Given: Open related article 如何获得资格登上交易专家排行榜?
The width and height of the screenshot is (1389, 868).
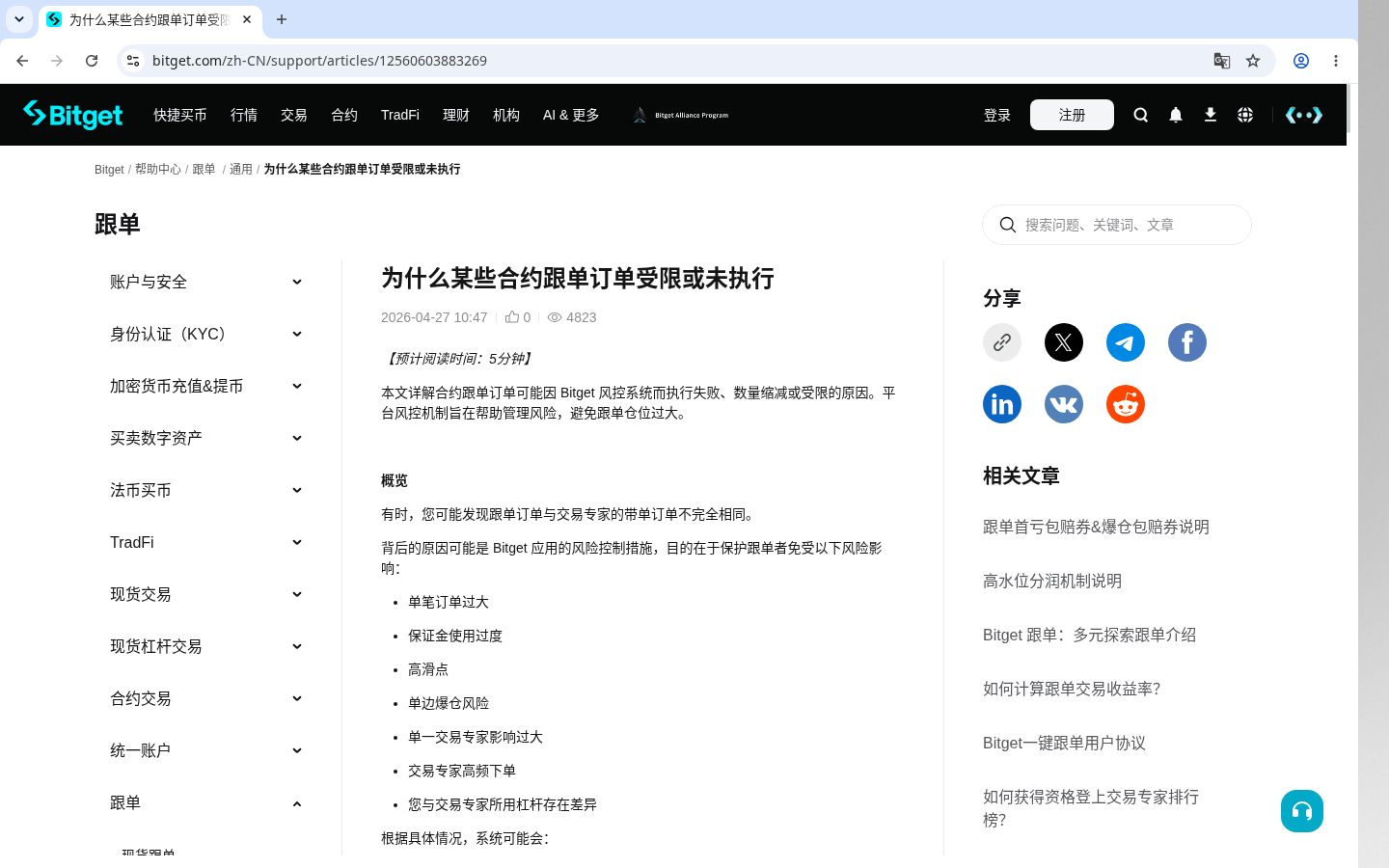Looking at the screenshot, I should coord(1091,808).
